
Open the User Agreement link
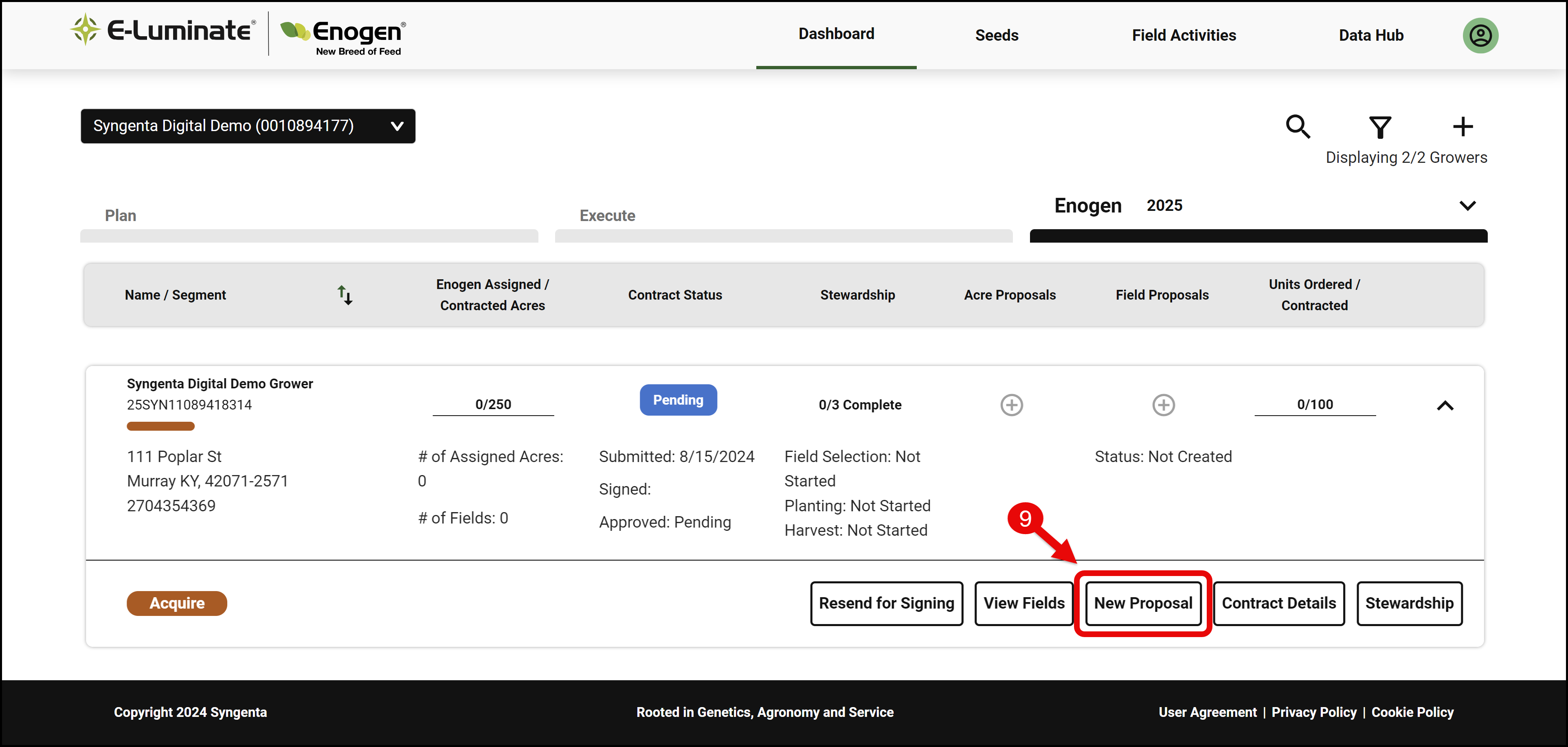click(x=1207, y=712)
